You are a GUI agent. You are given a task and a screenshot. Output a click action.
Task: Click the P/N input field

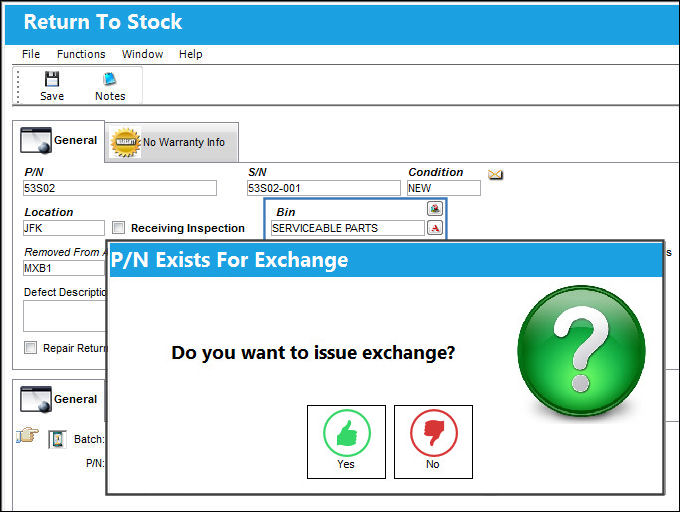click(x=120, y=188)
